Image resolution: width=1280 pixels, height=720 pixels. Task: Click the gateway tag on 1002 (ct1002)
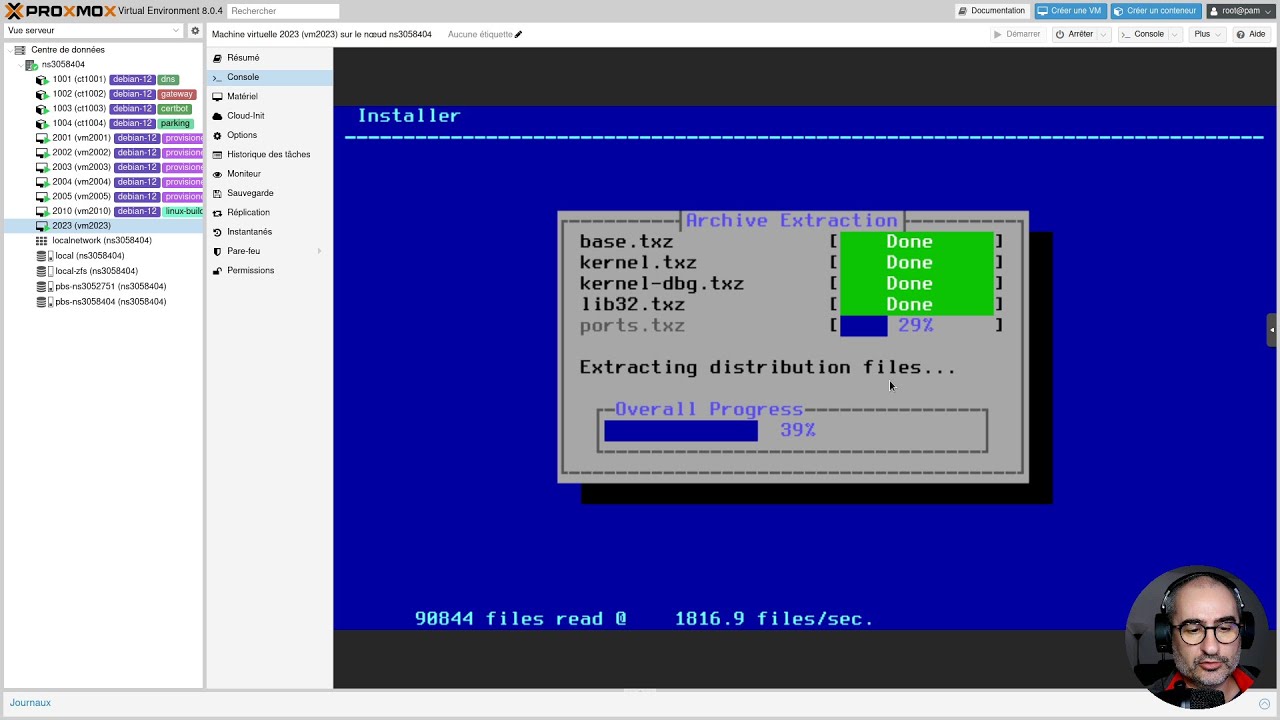[176, 94]
